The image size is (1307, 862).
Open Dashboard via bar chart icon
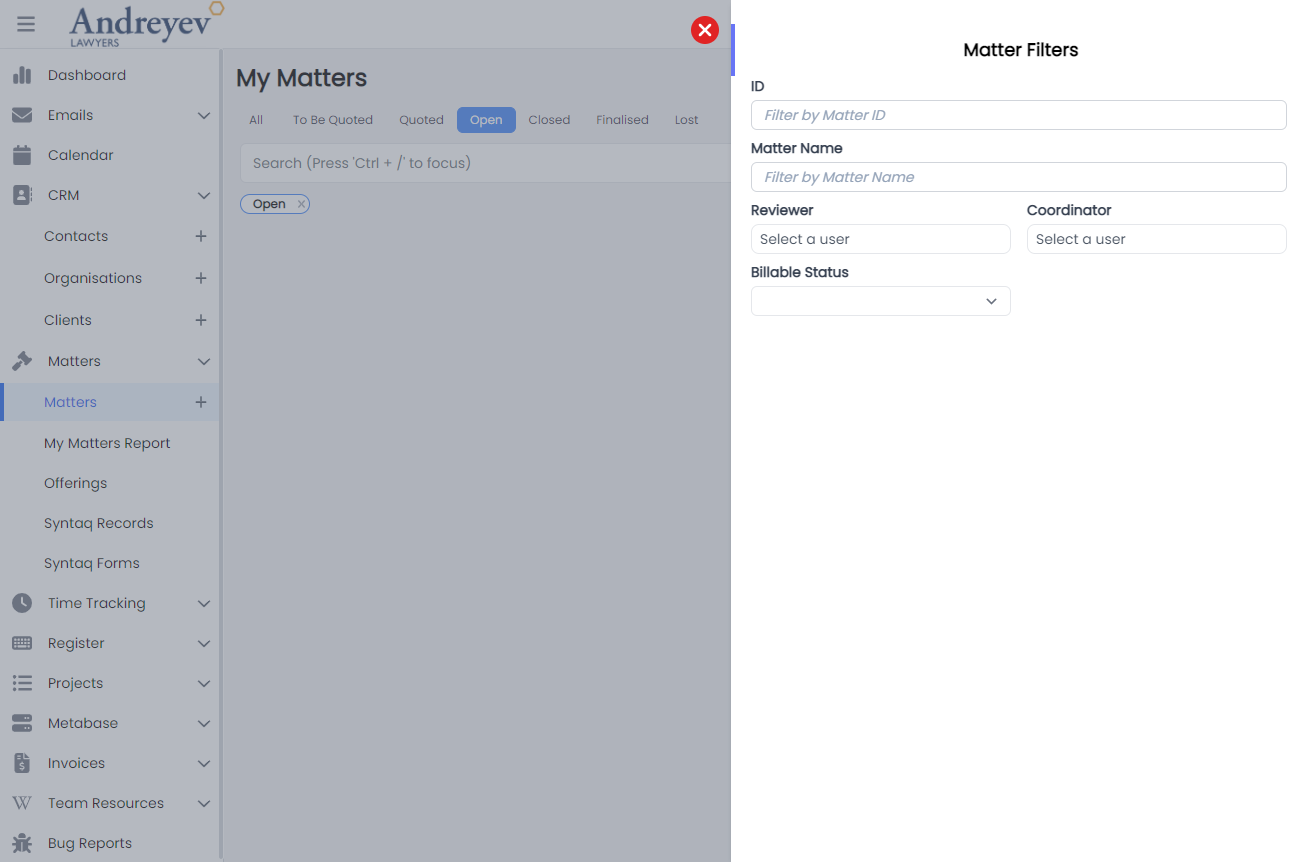(x=22, y=75)
